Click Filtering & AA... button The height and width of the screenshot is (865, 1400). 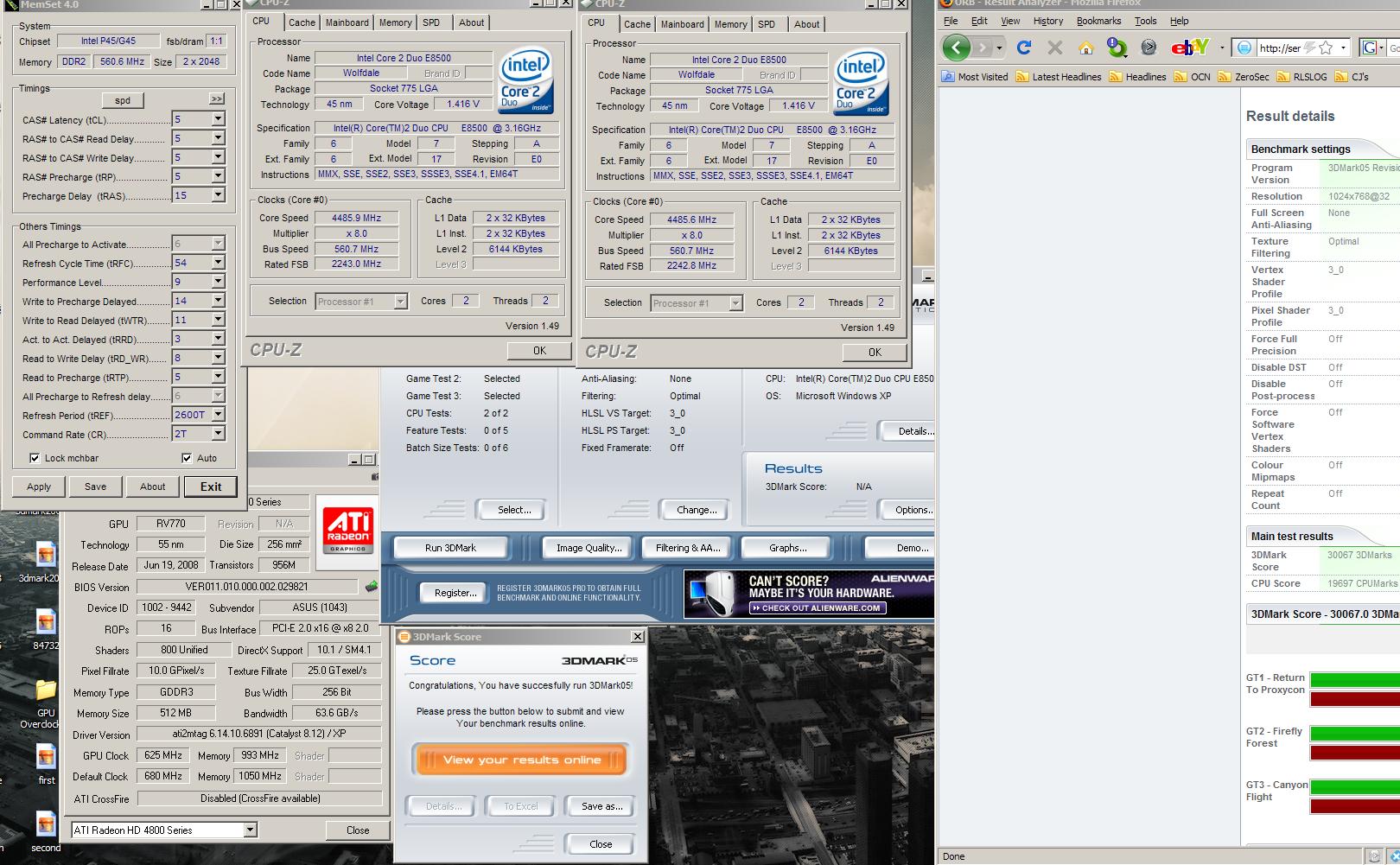pyautogui.click(x=688, y=548)
